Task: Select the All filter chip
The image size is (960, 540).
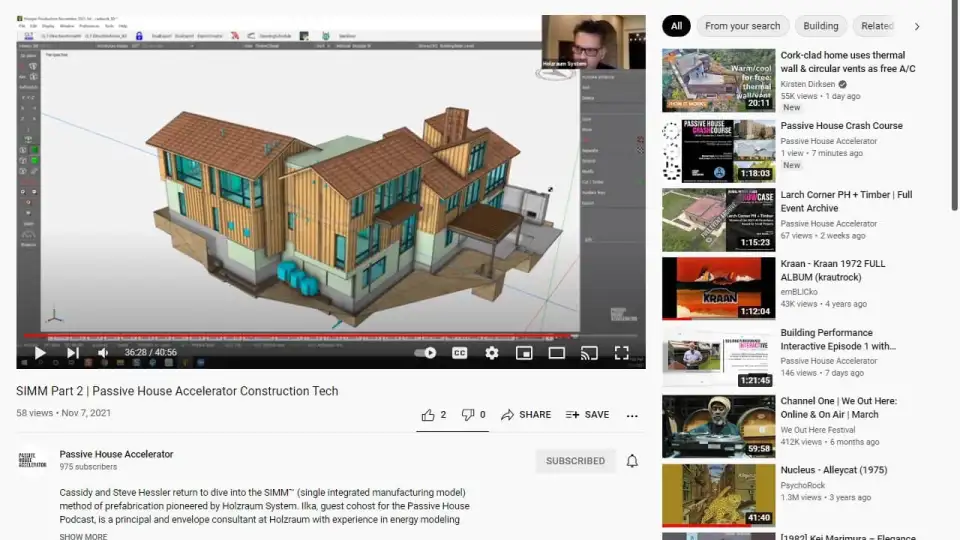Action: [676, 26]
